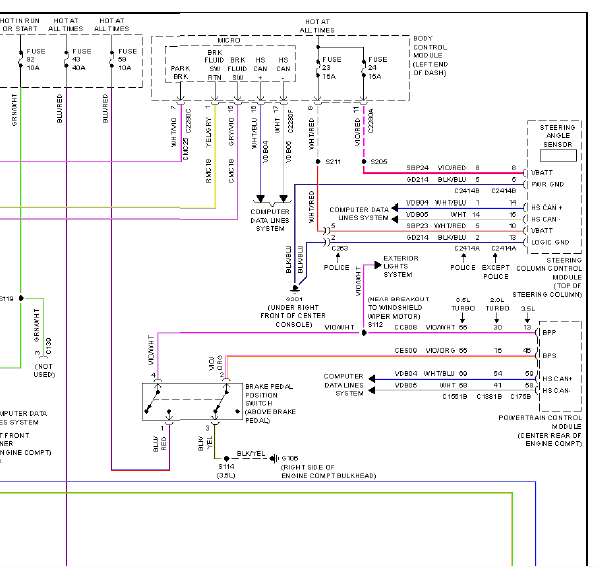Click the C2280A connector label
This screenshot has height=567, width=600.
coord(370,121)
